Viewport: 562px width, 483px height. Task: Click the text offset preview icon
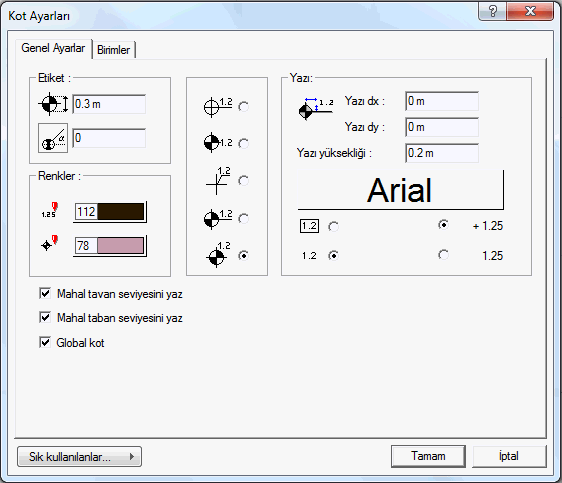point(316,109)
